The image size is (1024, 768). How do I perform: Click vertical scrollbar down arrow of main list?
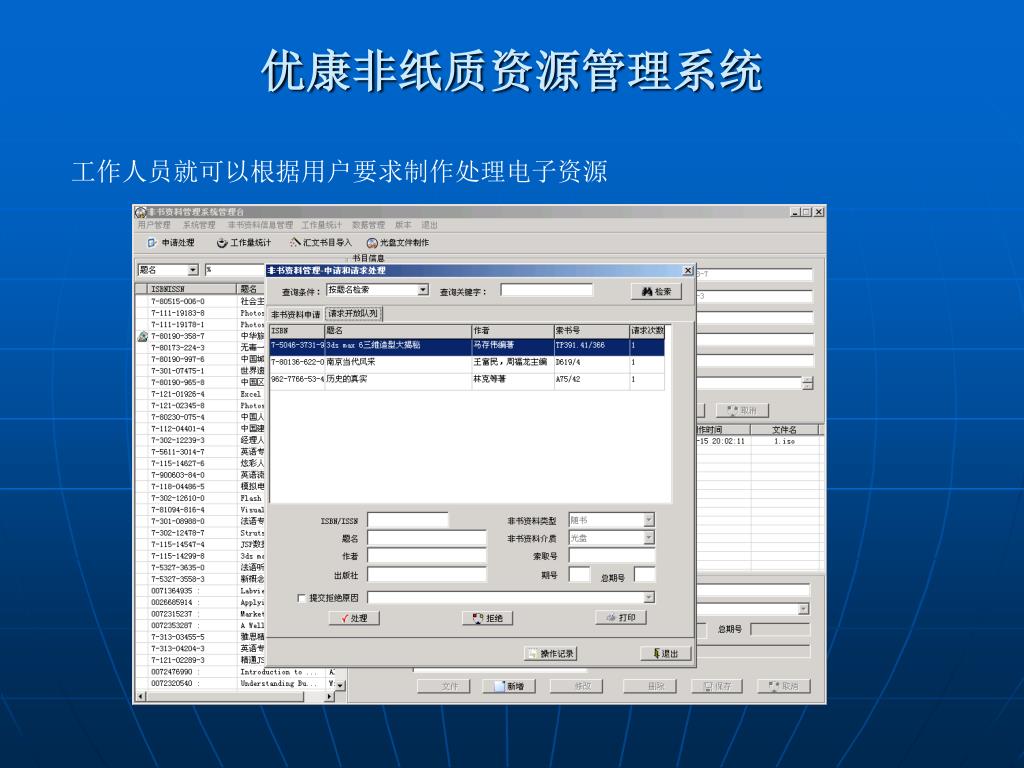coord(340,685)
